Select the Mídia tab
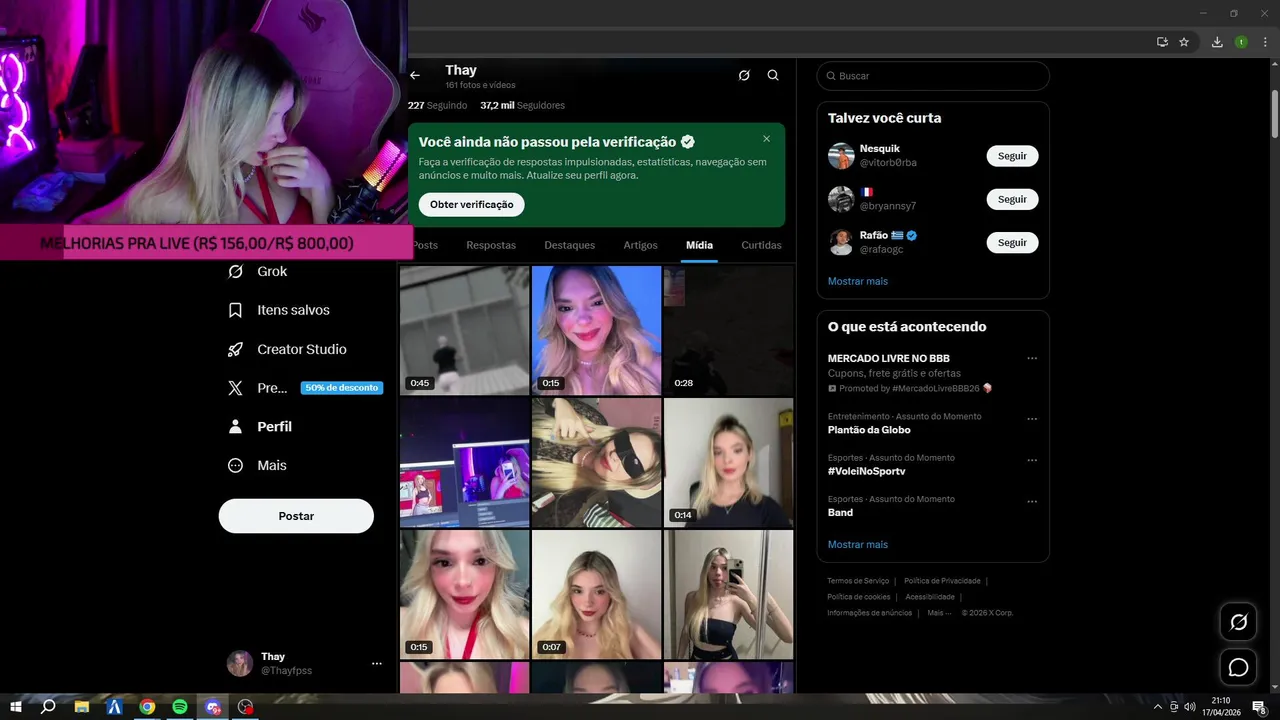Viewport: 1280px width, 720px height. point(699,245)
